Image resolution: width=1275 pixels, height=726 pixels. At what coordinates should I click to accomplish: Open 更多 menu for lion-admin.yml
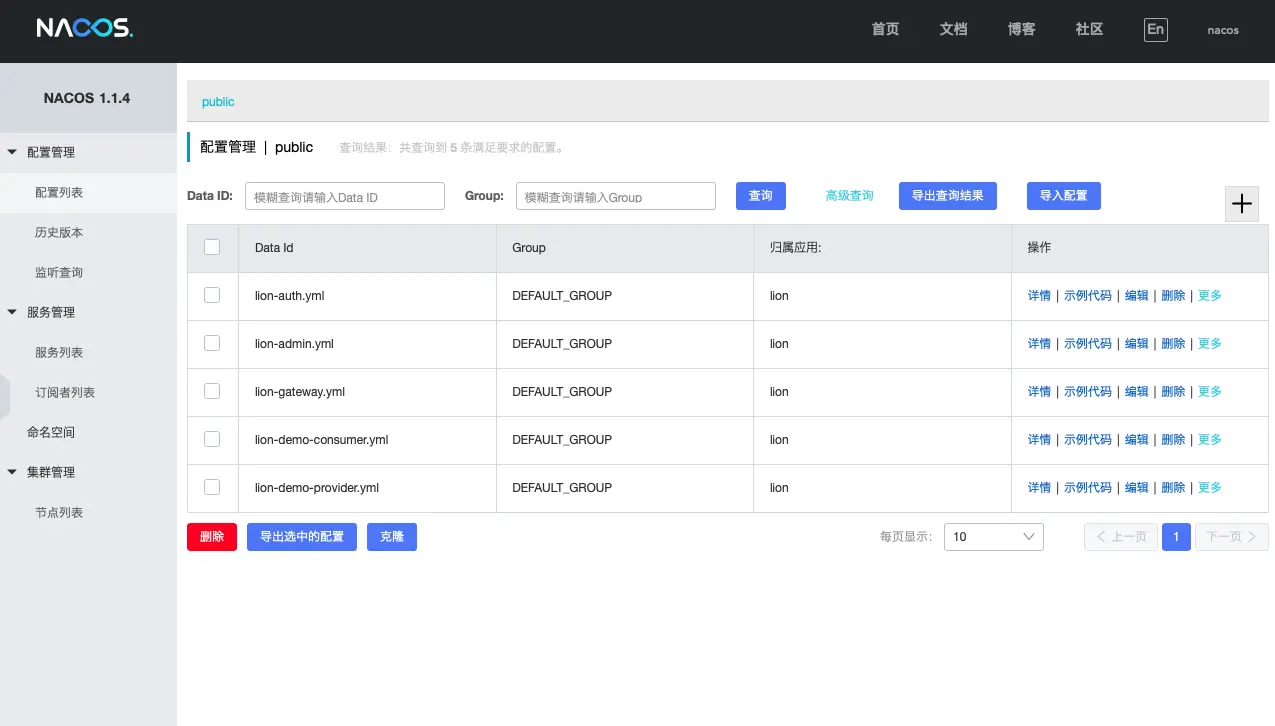point(1210,344)
